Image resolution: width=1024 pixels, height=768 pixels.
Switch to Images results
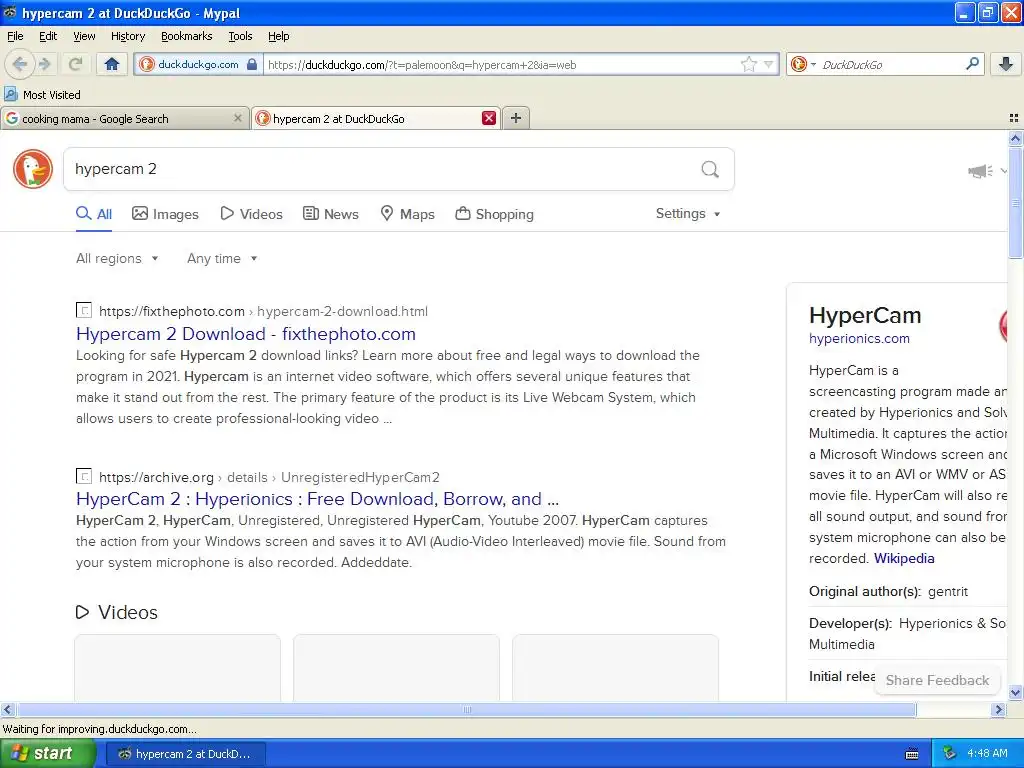[165, 214]
